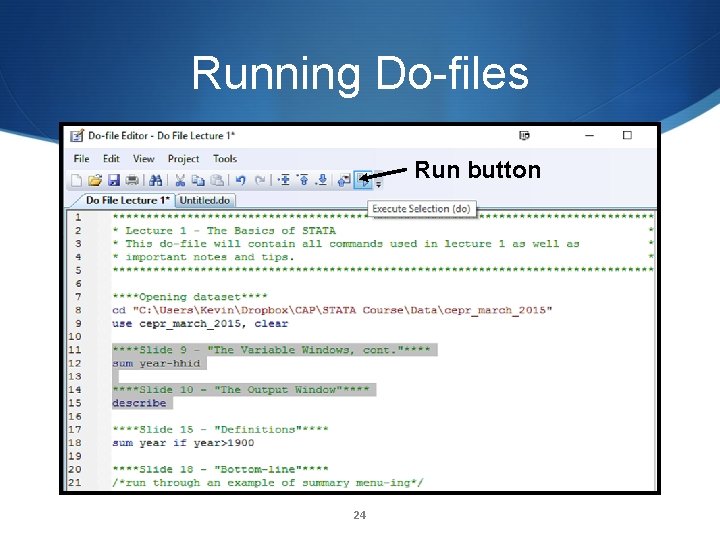Click the window dock icon in title bar
Image resolution: width=720 pixels, height=540 pixels.
(524, 135)
